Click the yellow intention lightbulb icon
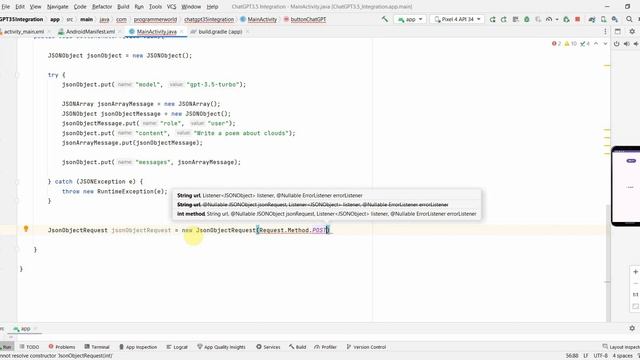 (26, 229)
